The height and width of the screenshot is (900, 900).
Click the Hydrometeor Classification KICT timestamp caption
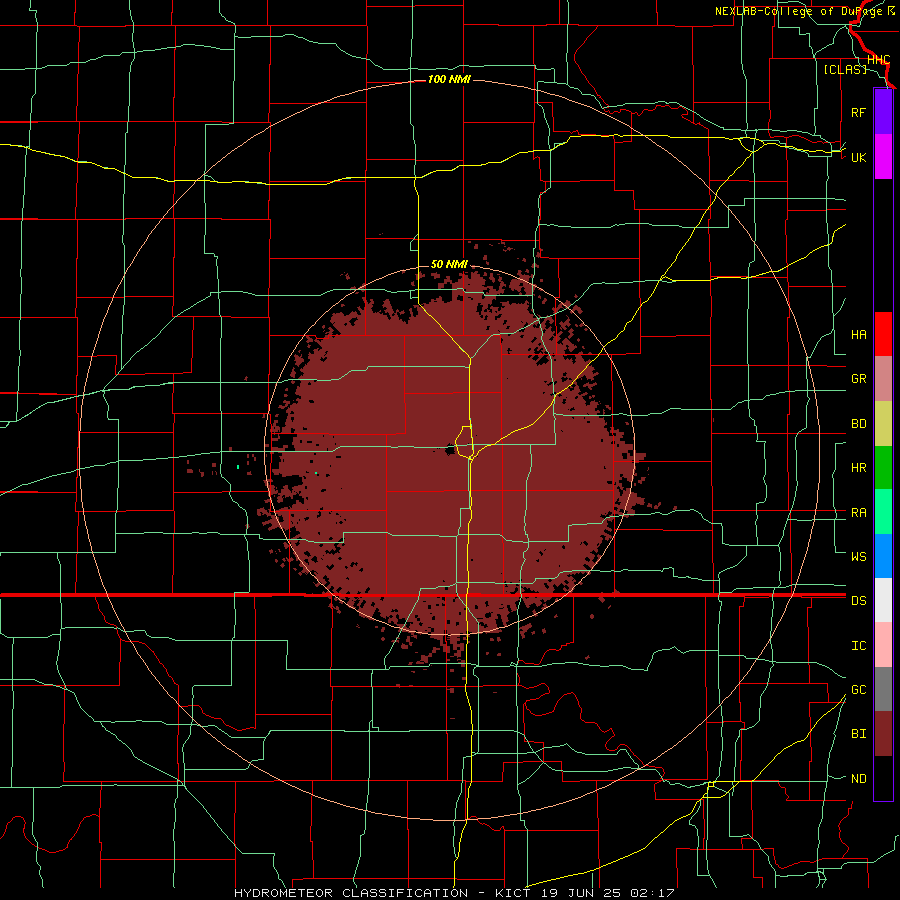(x=454, y=893)
